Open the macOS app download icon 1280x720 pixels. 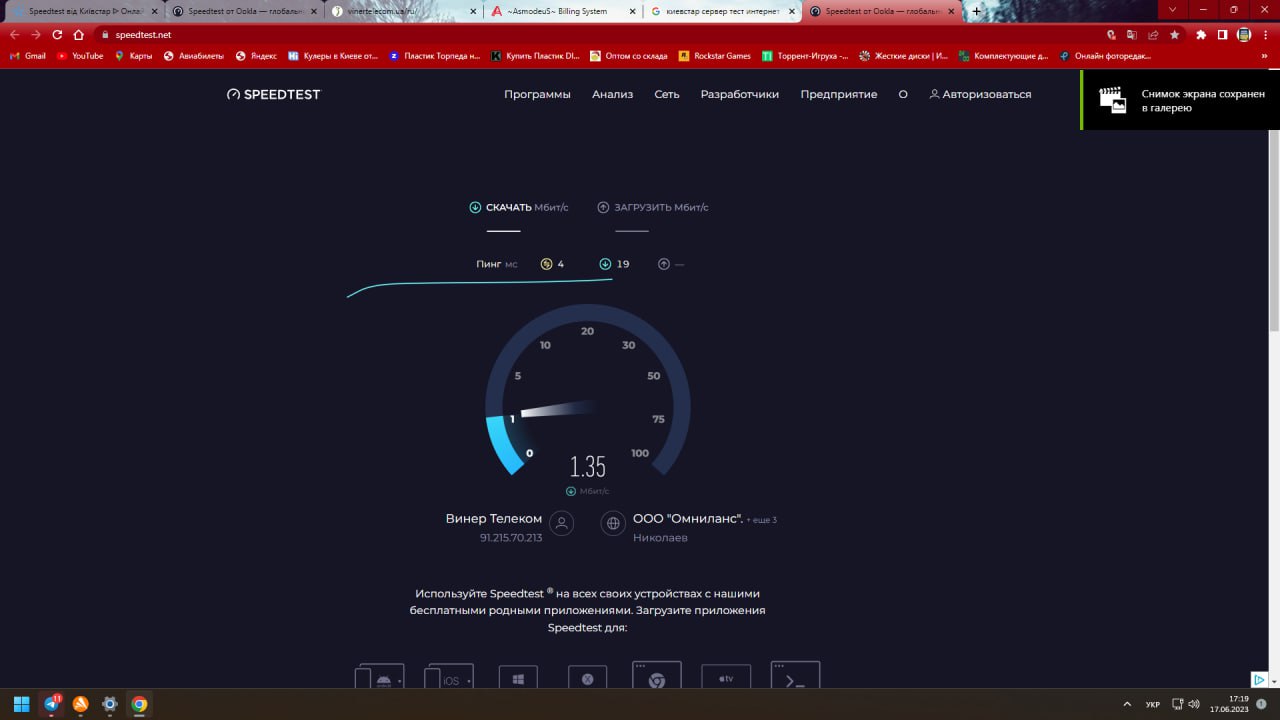coord(588,677)
